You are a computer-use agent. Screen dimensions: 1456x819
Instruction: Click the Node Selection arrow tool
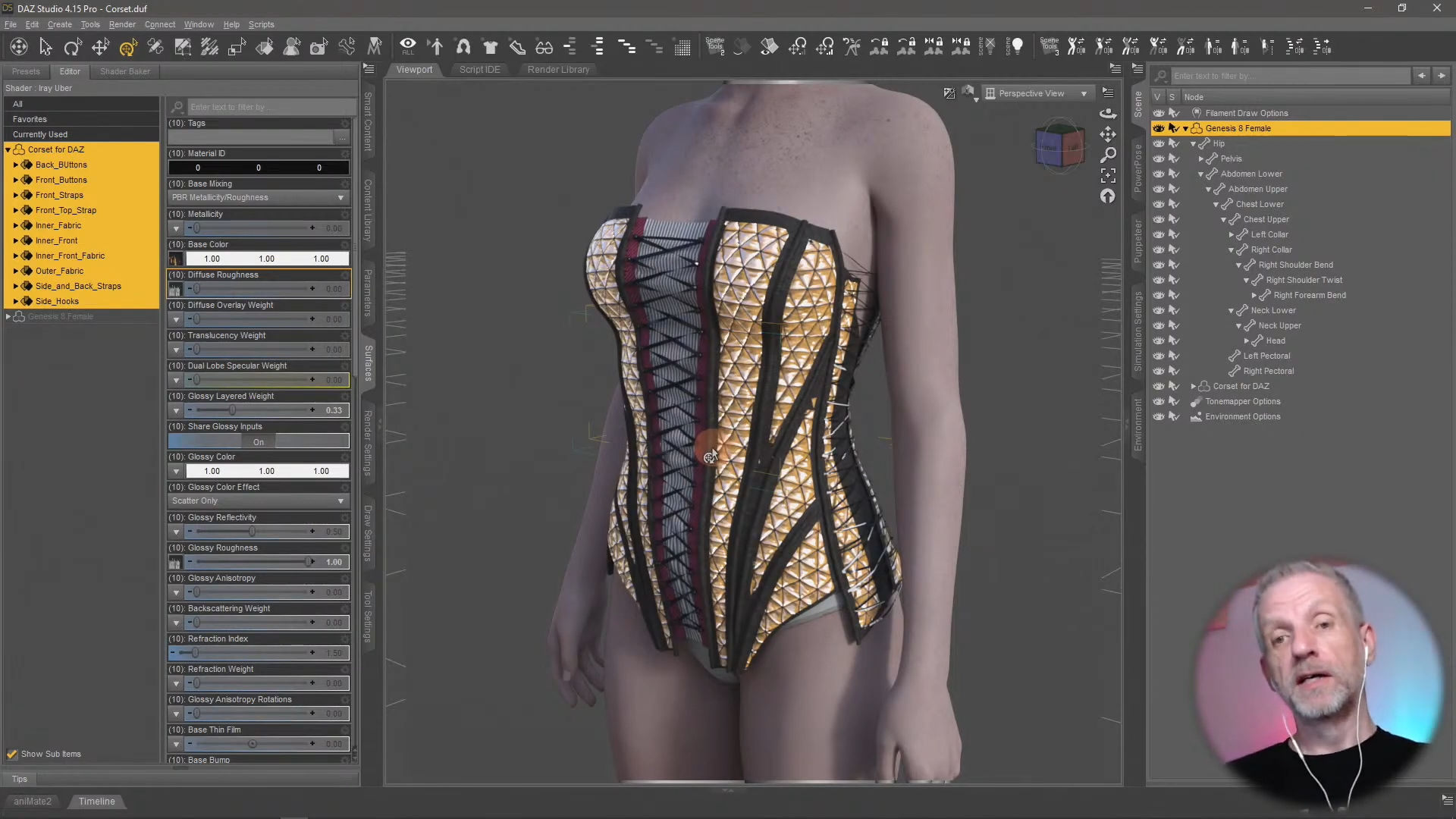[x=45, y=48]
